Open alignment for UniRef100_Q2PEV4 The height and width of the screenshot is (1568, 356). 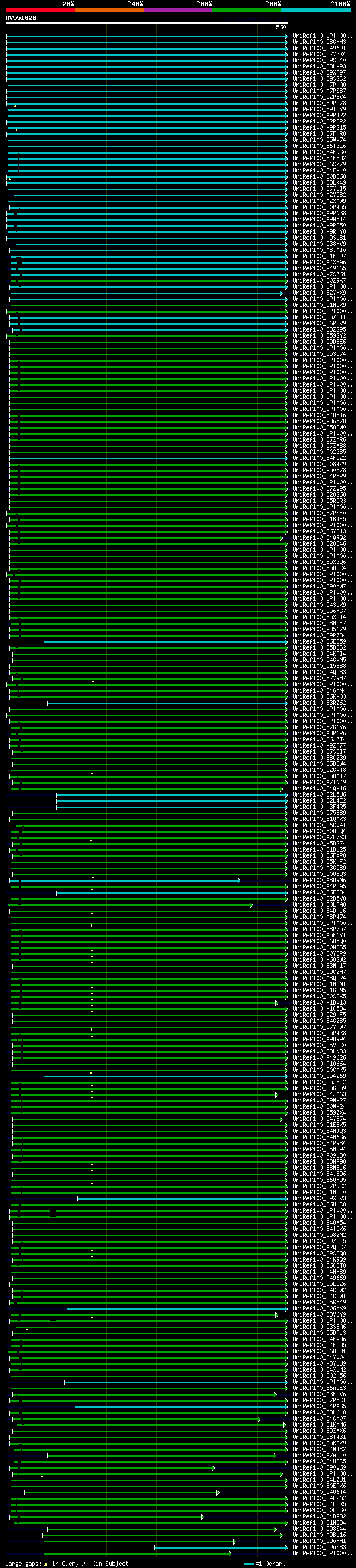319,97
